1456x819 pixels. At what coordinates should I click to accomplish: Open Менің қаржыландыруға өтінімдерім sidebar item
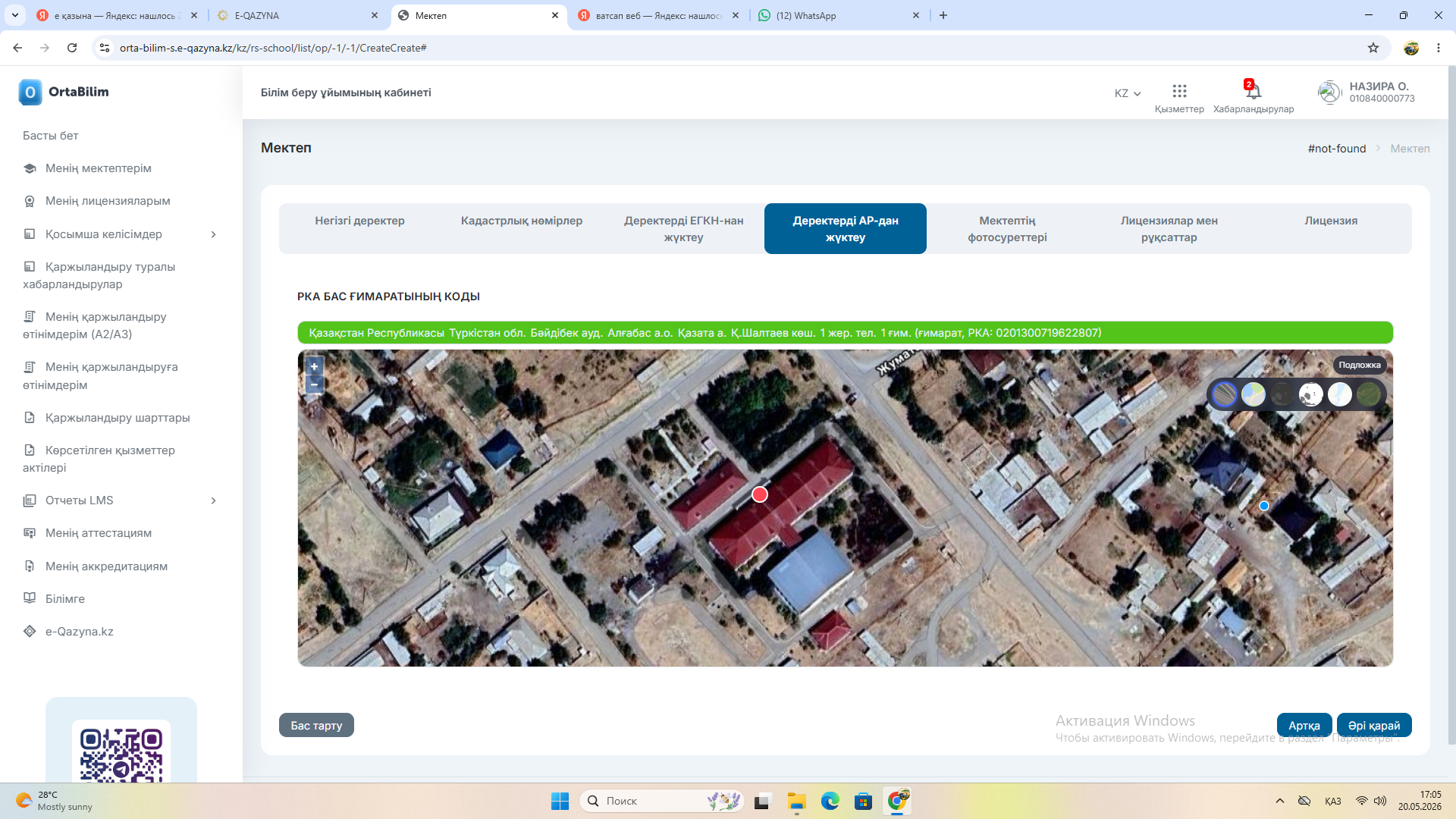point(101,376)
